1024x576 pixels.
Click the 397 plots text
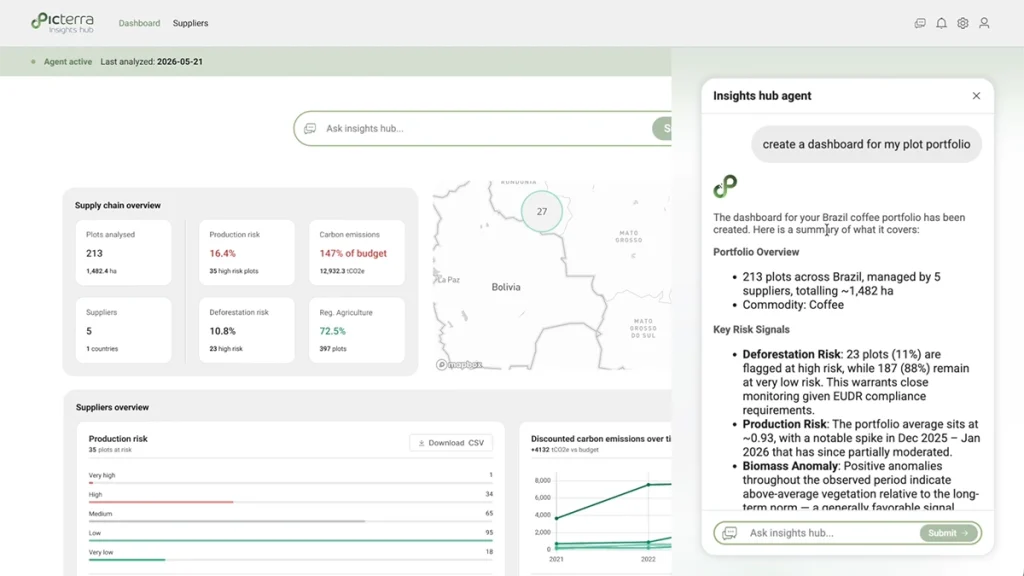(332, 349)
